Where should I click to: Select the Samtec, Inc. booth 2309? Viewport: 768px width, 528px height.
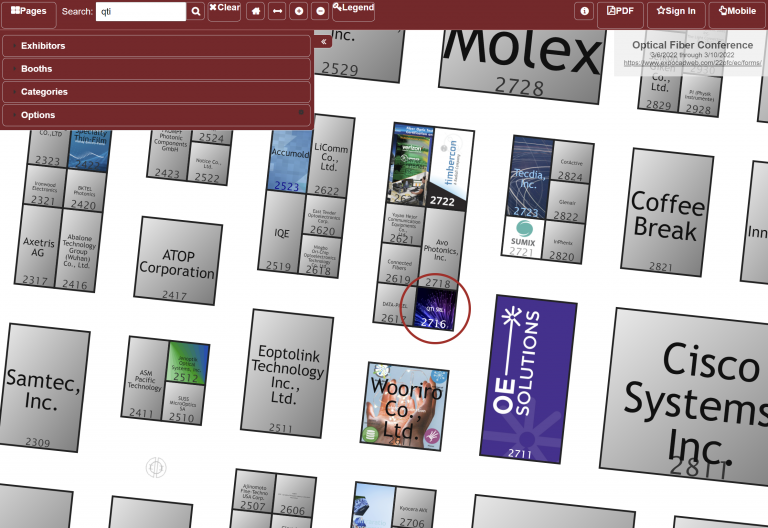coord(43,388)
